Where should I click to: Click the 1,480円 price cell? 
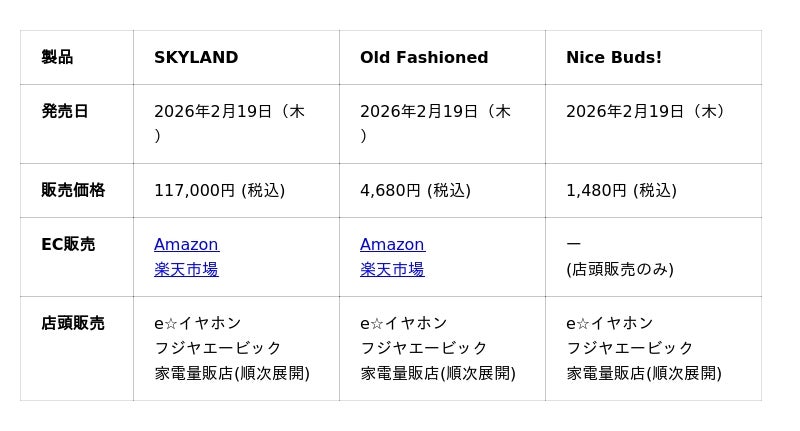pos(621,190)
